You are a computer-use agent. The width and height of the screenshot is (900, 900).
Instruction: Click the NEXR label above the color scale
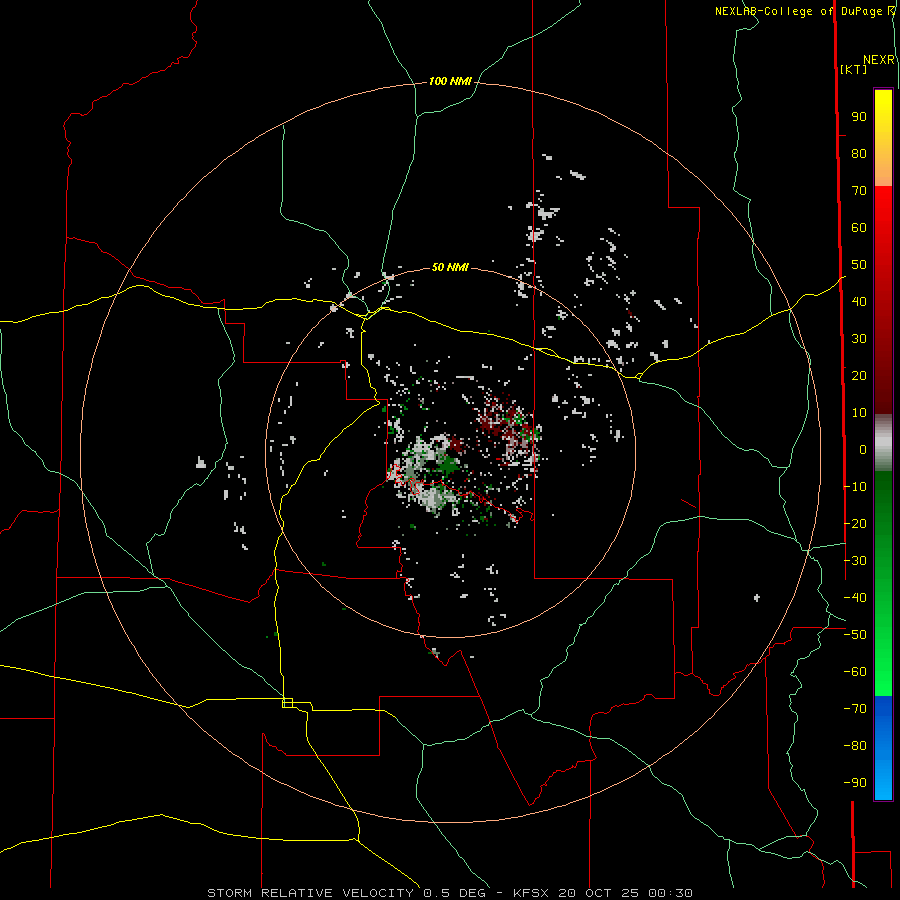(879, 60)
